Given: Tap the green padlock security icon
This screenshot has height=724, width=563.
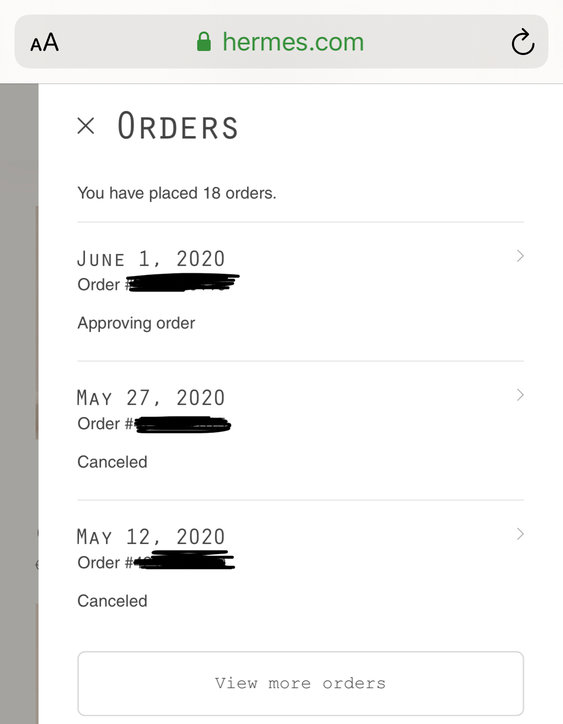Looking at the screenshot, I should pyautogui.click(x=204, y=42).
